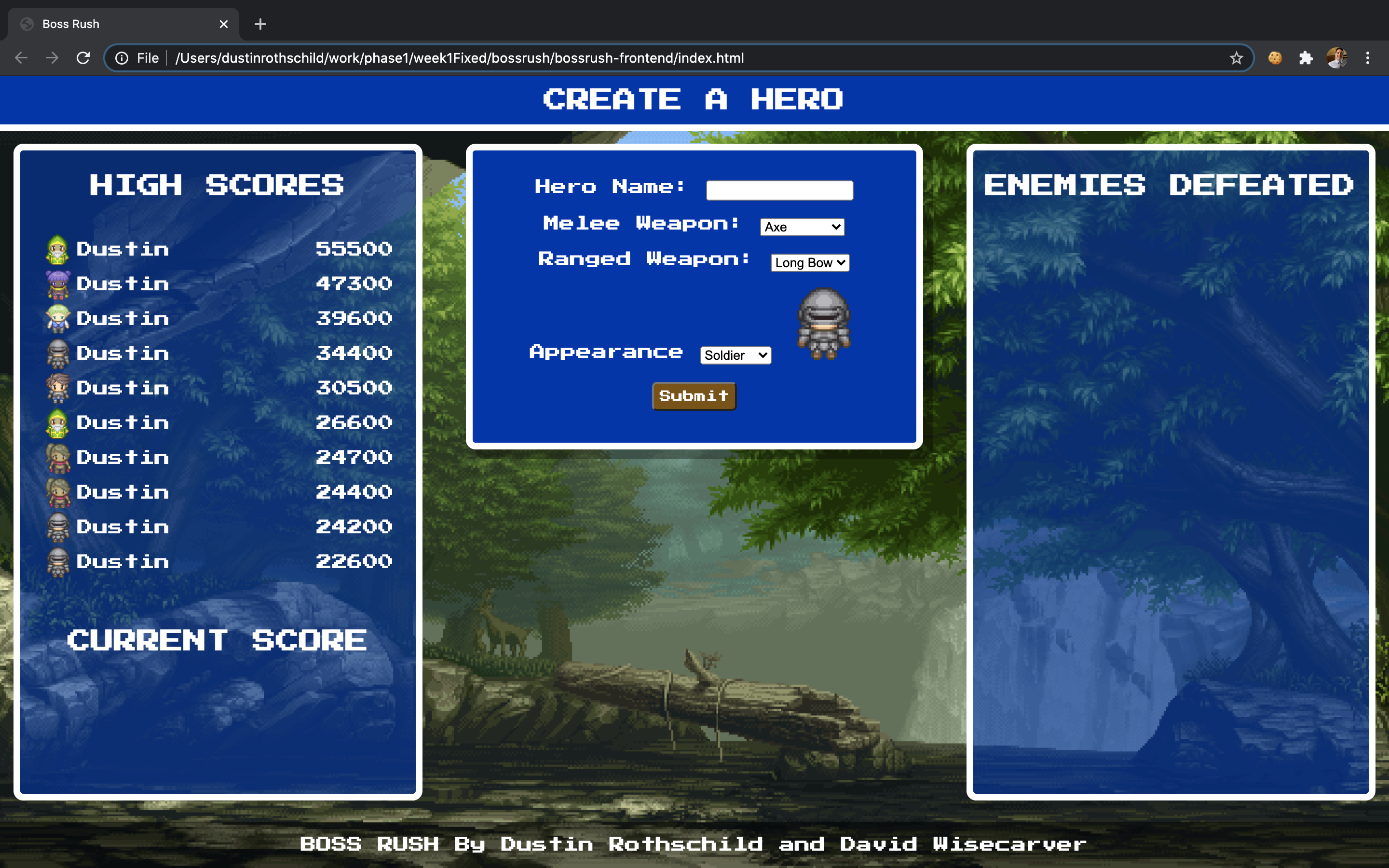Expand the Melee Weapon Axe dropdown
Screen dimensions: 1389x868
point(802,227)
